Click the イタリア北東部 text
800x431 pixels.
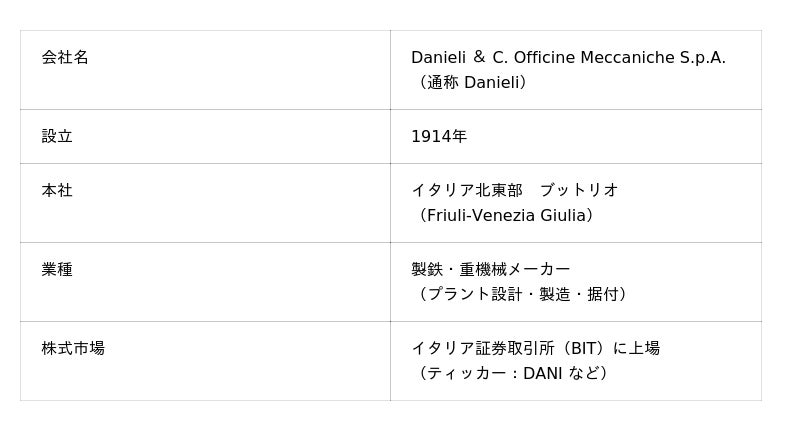467,191
